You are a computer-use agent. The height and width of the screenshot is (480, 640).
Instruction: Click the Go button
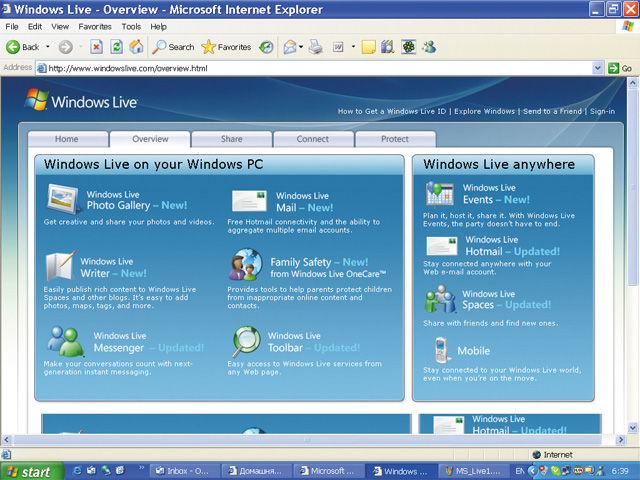620,68
